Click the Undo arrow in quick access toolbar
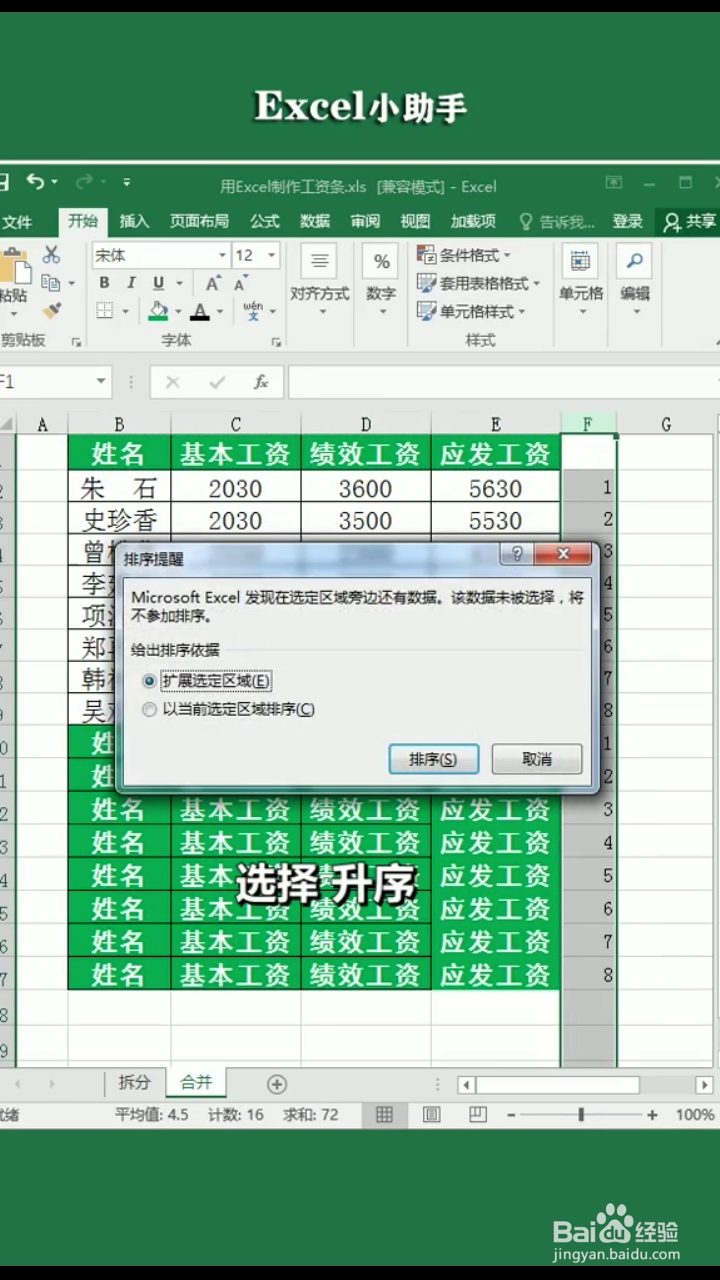The height and width of the screenshot is (1280, 720). coord(36,182)
